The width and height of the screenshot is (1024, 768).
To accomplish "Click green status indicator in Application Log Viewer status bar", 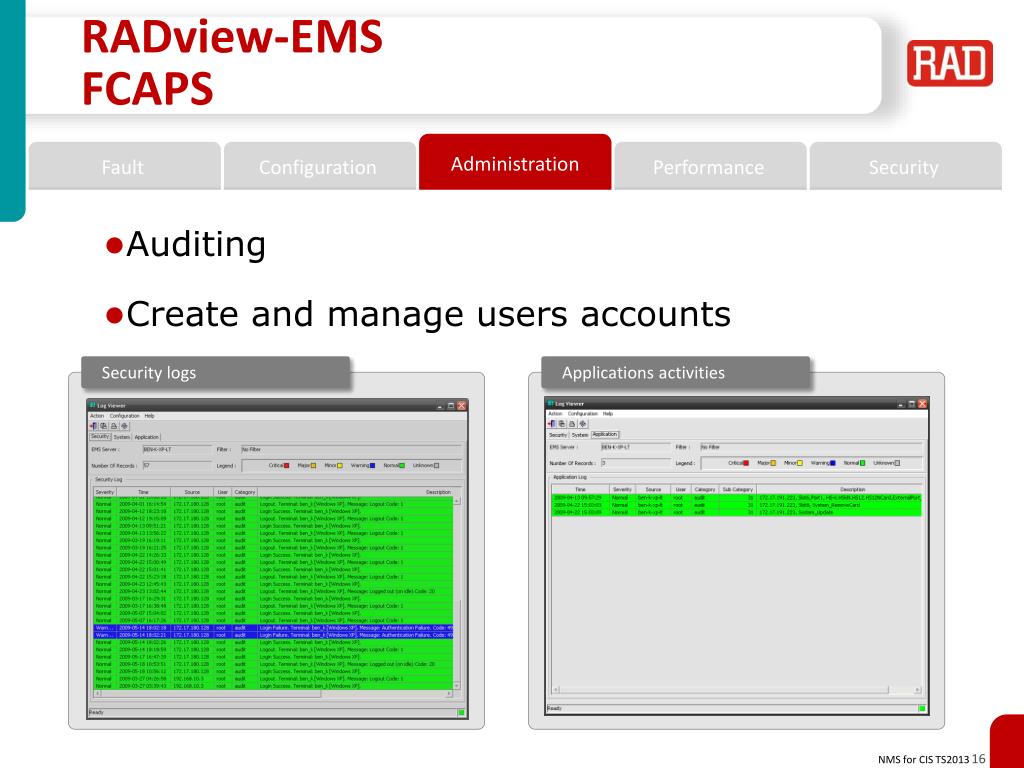I will coord(922,708).
